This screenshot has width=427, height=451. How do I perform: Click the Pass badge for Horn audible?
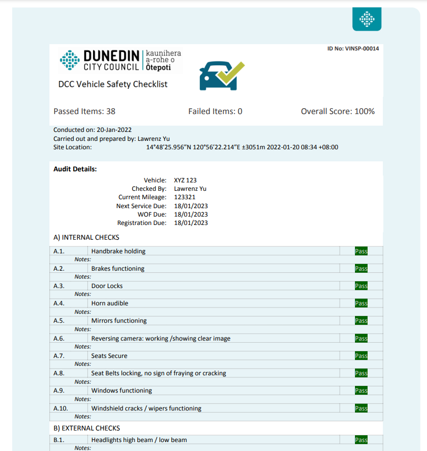pos(361,303)
